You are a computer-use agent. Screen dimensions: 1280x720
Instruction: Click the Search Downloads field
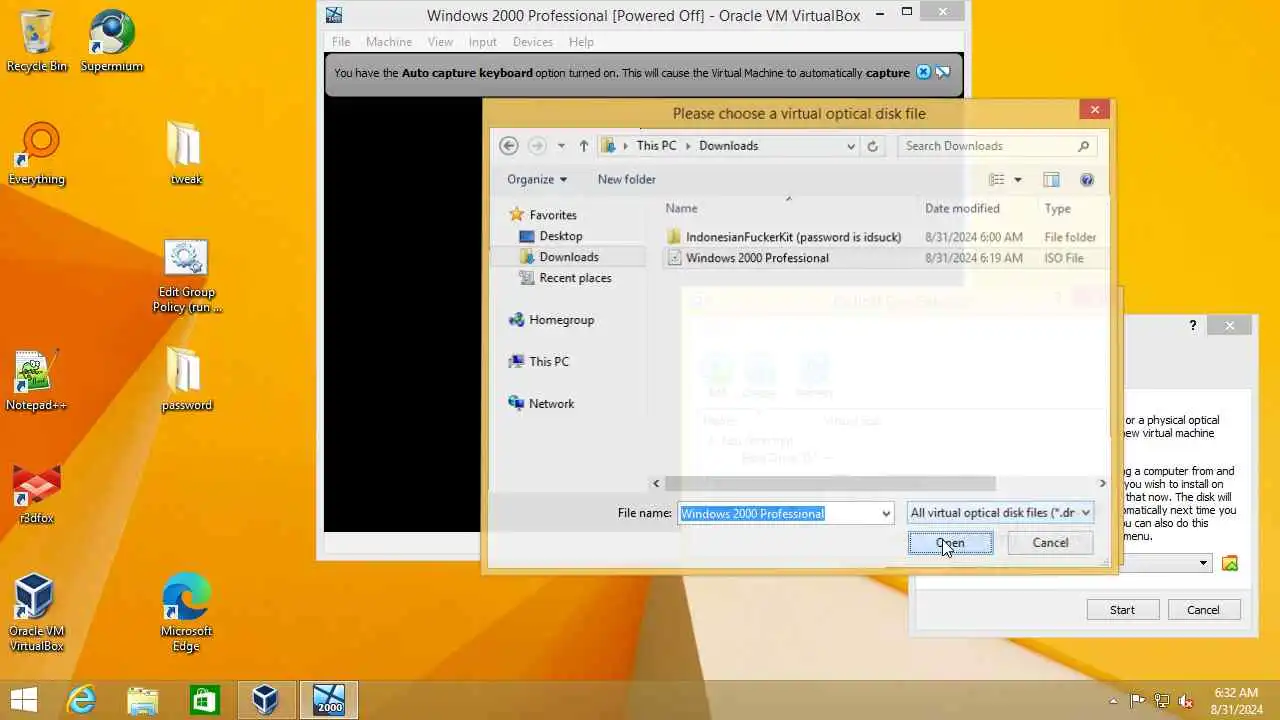[x=997, y=146]
